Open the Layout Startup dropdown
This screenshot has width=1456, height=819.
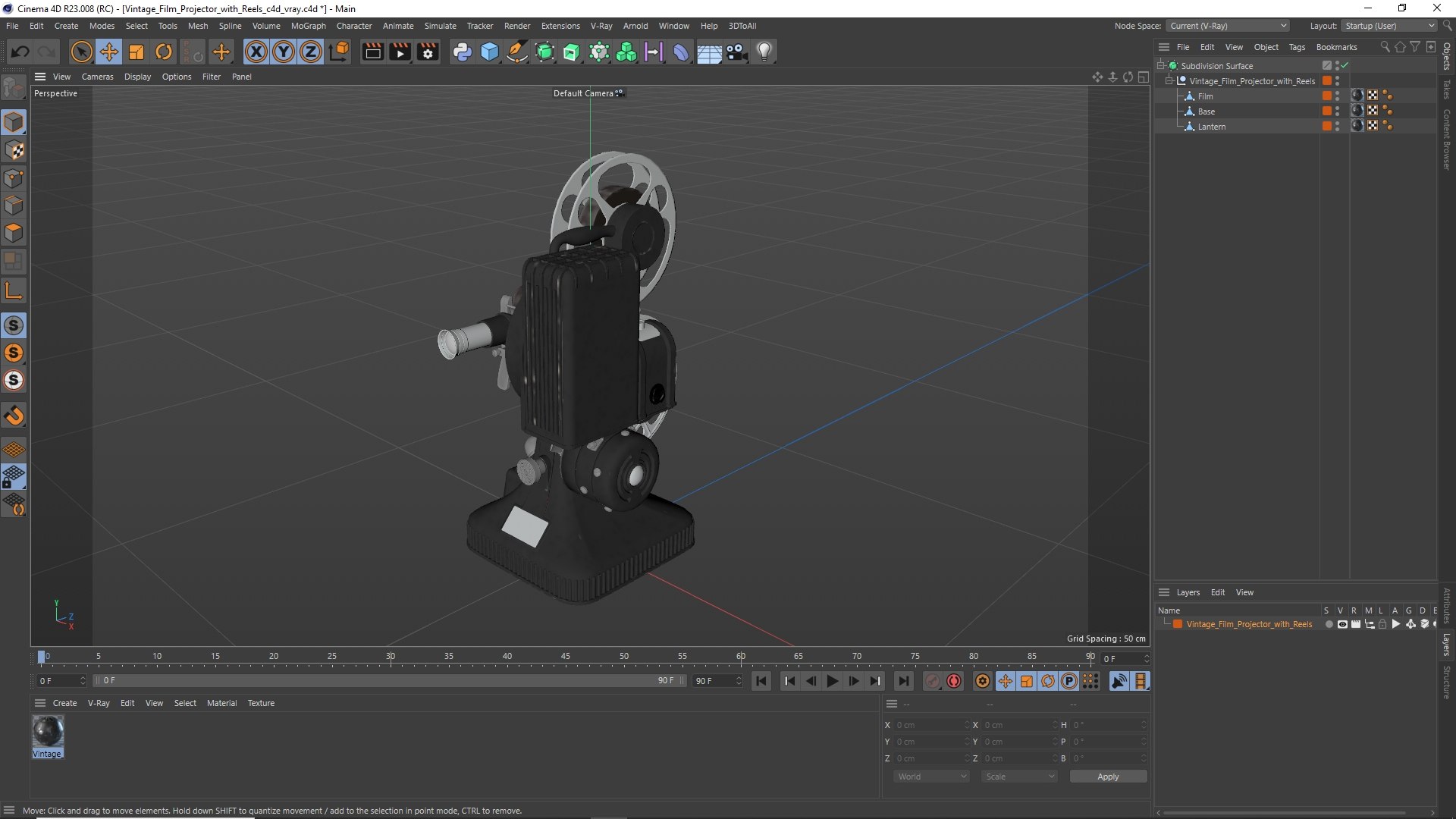pyautogui.click(x=1389, y=26)
